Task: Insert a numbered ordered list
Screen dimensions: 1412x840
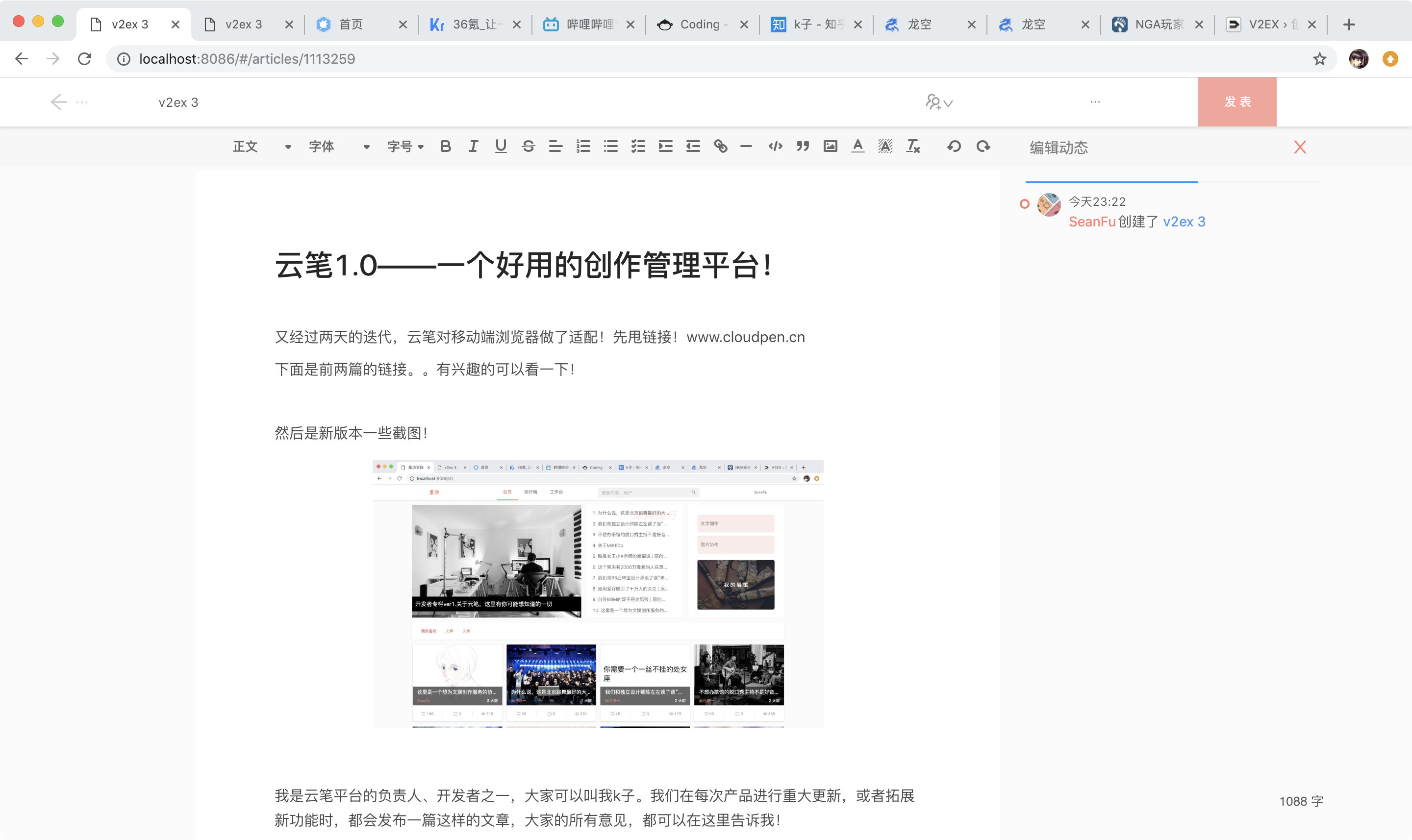Action: click(583, 147)
